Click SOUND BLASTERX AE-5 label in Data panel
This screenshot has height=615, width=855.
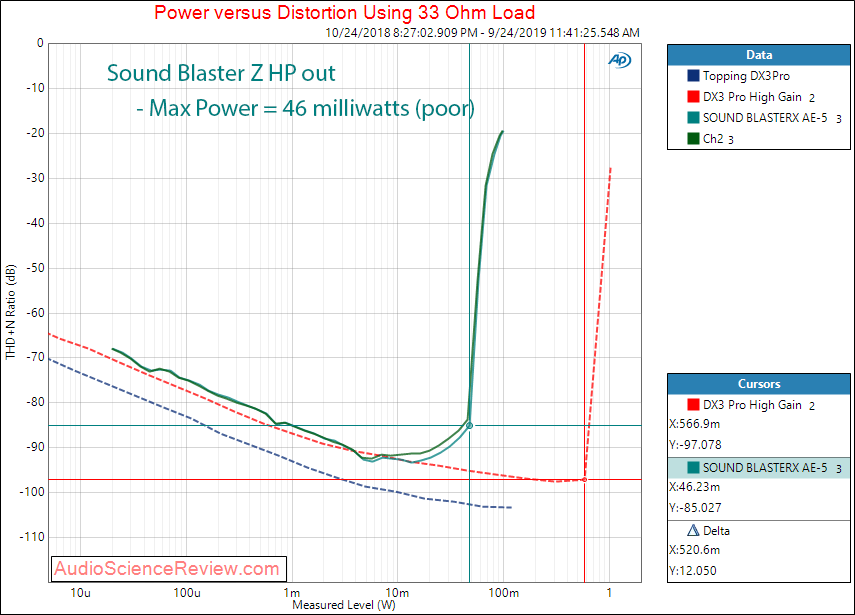click(x=764, y=118)
